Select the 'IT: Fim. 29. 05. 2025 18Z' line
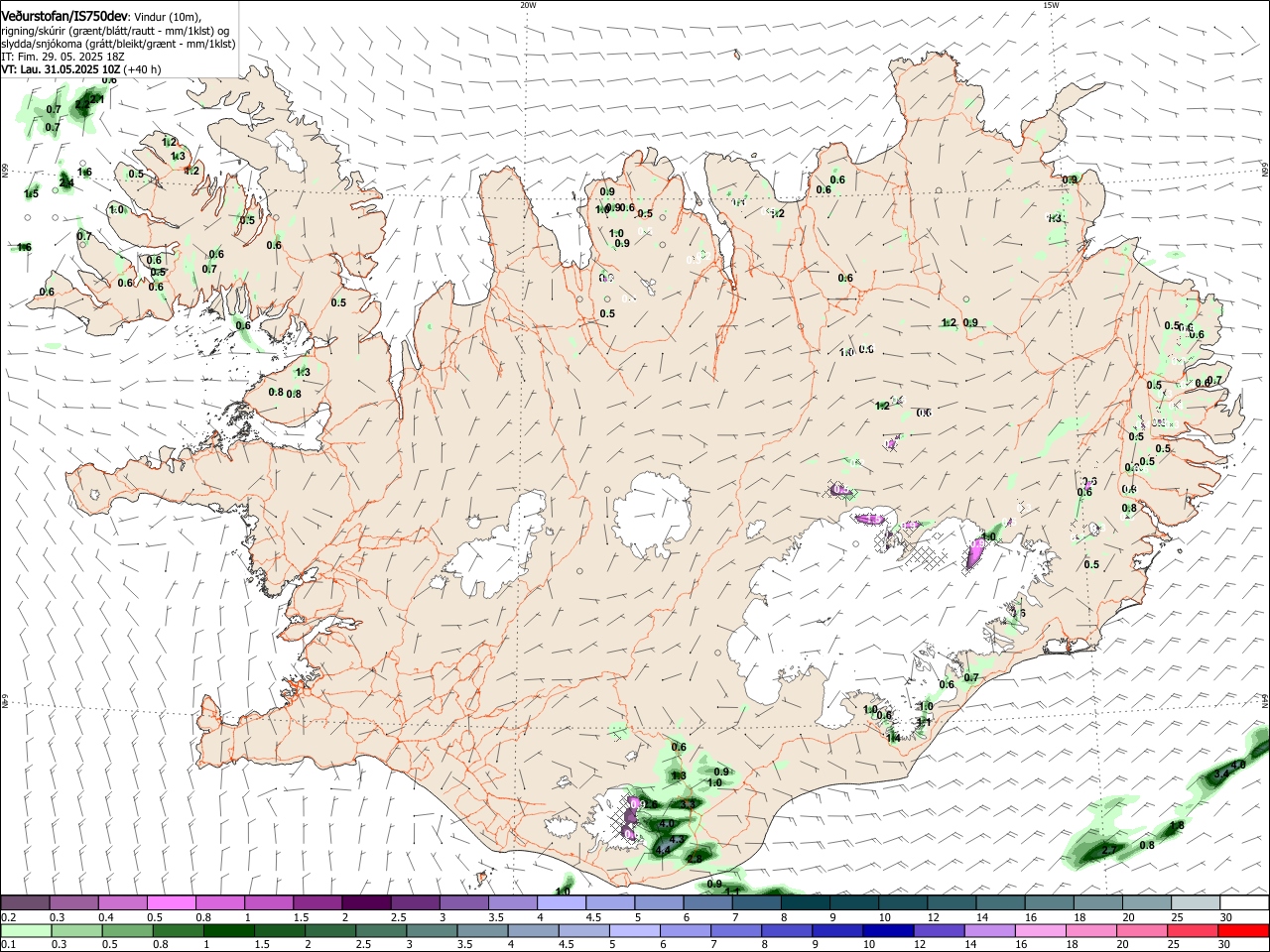The width and height of the screenshot is (1270, 952). point(63,58)
